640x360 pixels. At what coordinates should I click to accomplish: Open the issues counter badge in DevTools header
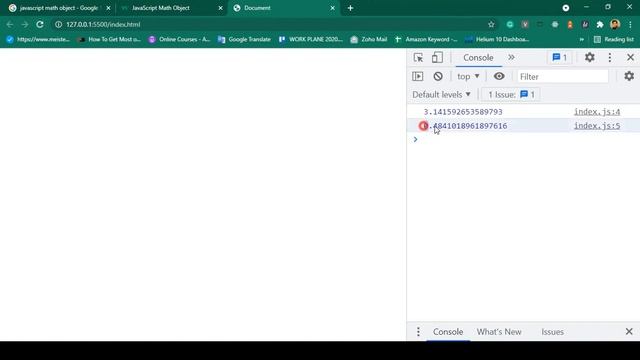[559, 58]
